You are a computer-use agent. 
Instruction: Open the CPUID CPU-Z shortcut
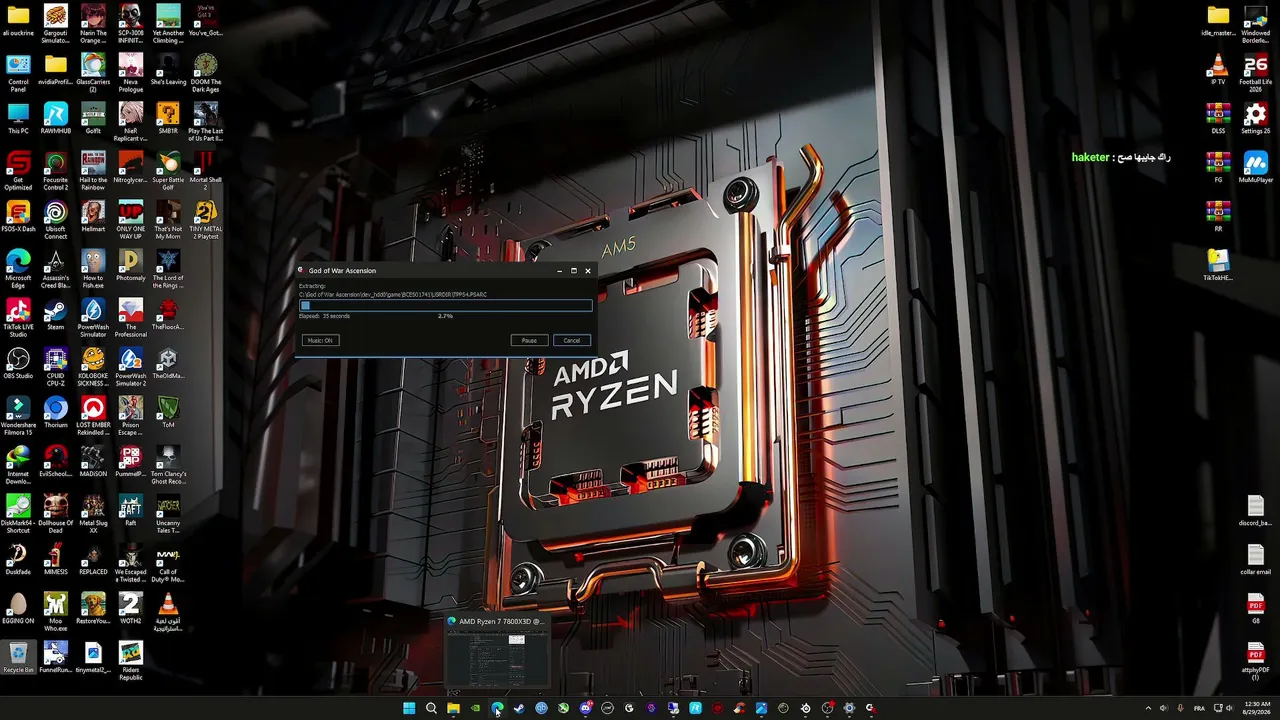tap(55, 367)
